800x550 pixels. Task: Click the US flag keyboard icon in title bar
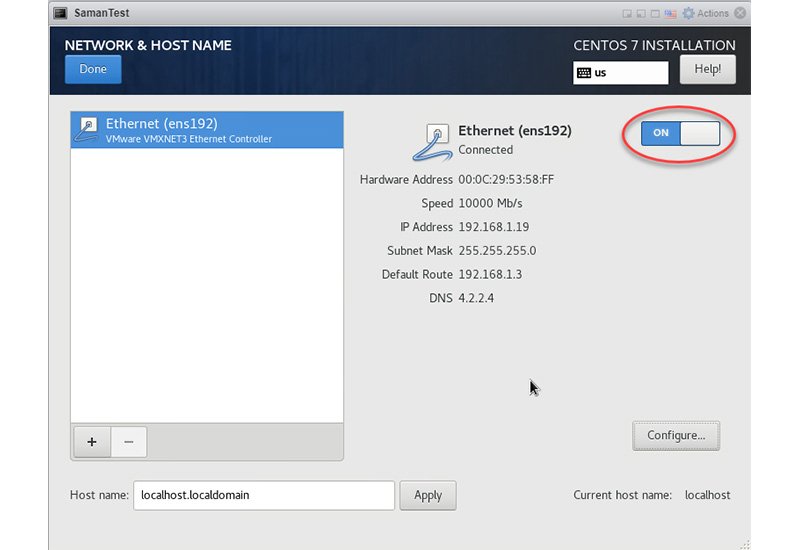[671, 13]
